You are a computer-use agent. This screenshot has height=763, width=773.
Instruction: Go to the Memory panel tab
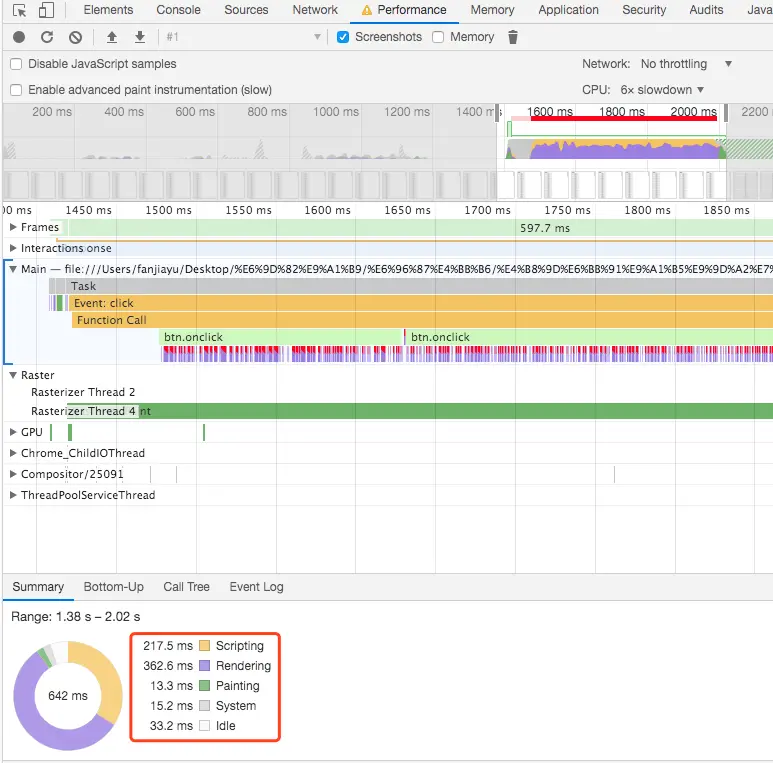click(492, 10)
